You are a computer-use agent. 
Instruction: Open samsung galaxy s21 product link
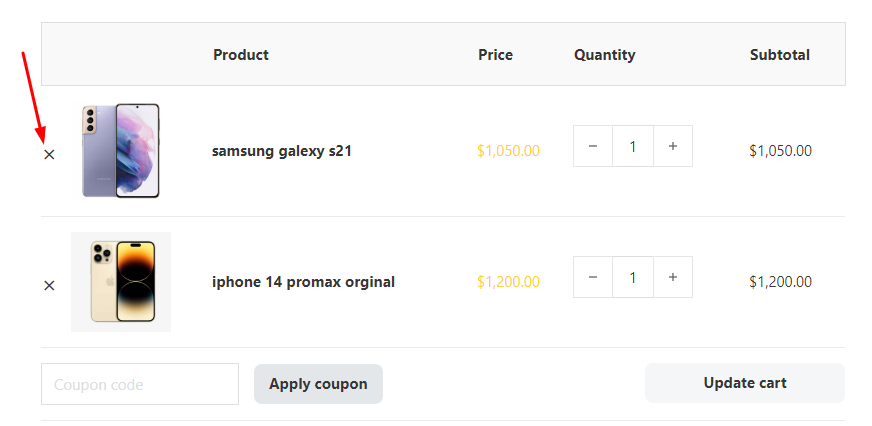[281, 151]
